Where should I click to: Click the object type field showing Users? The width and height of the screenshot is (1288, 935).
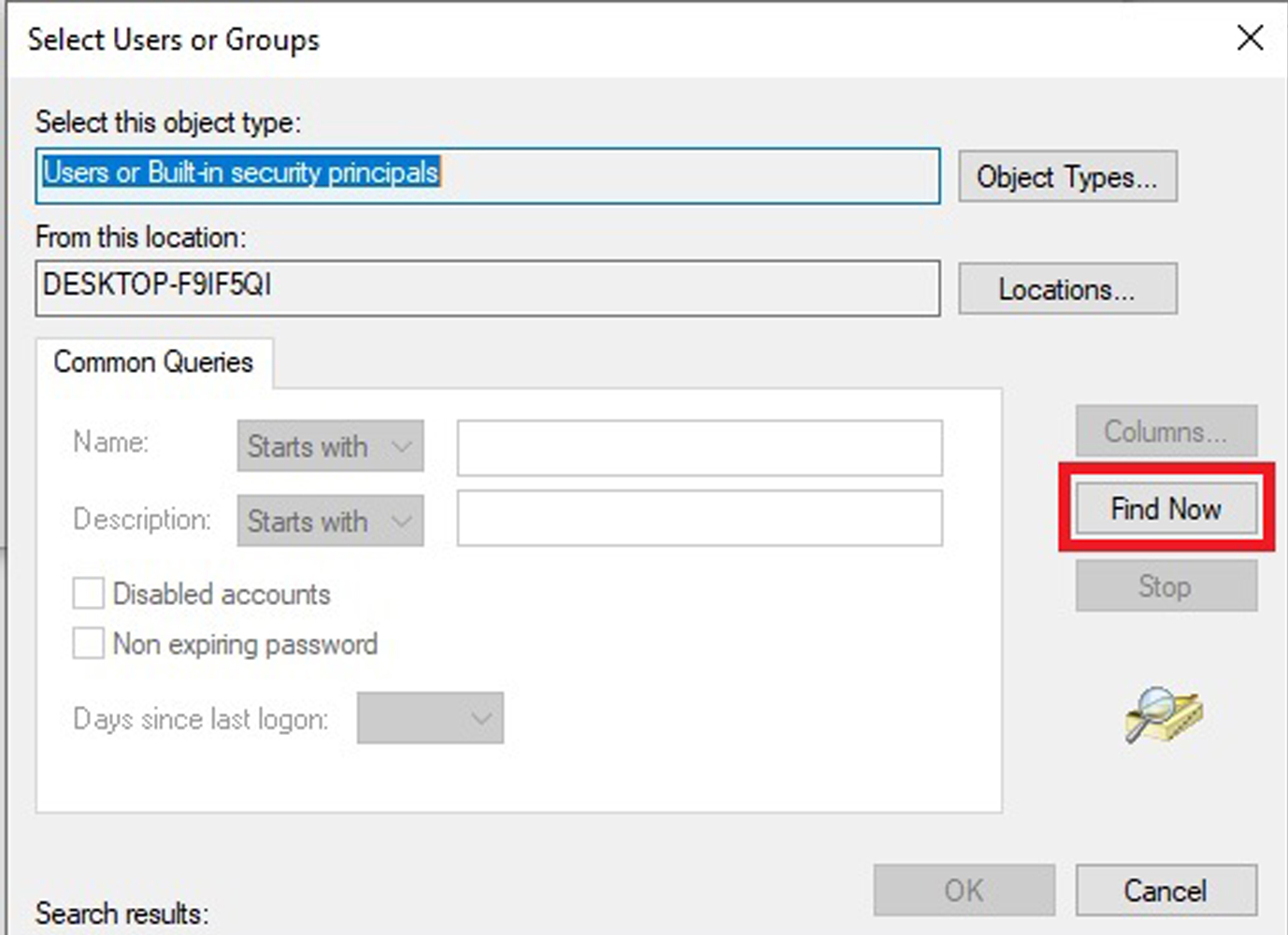pyautogui.click(x=487, y=176)
